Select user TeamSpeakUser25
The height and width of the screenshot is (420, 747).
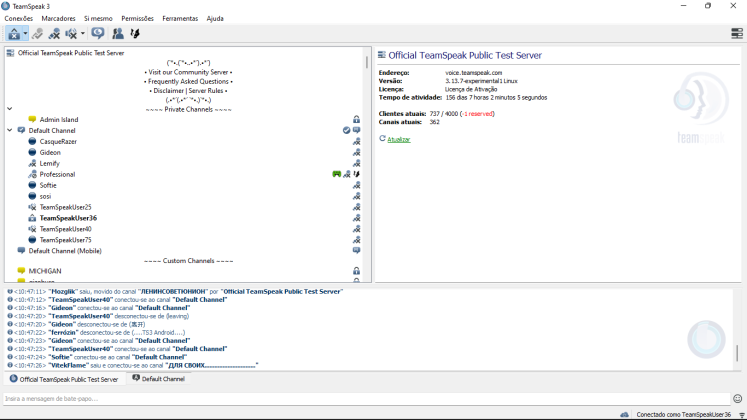pyautogui.click(x=65, y=207)
